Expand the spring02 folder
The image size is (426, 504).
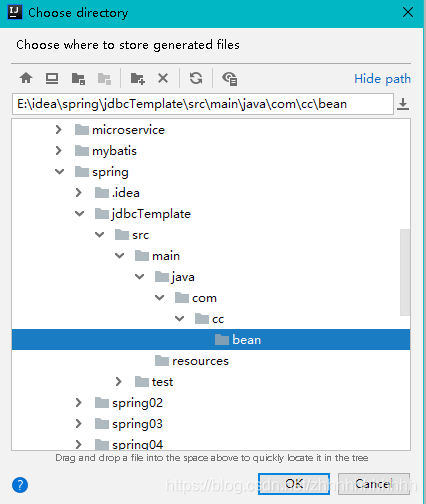pyautogui.click(x=79, y=403)
